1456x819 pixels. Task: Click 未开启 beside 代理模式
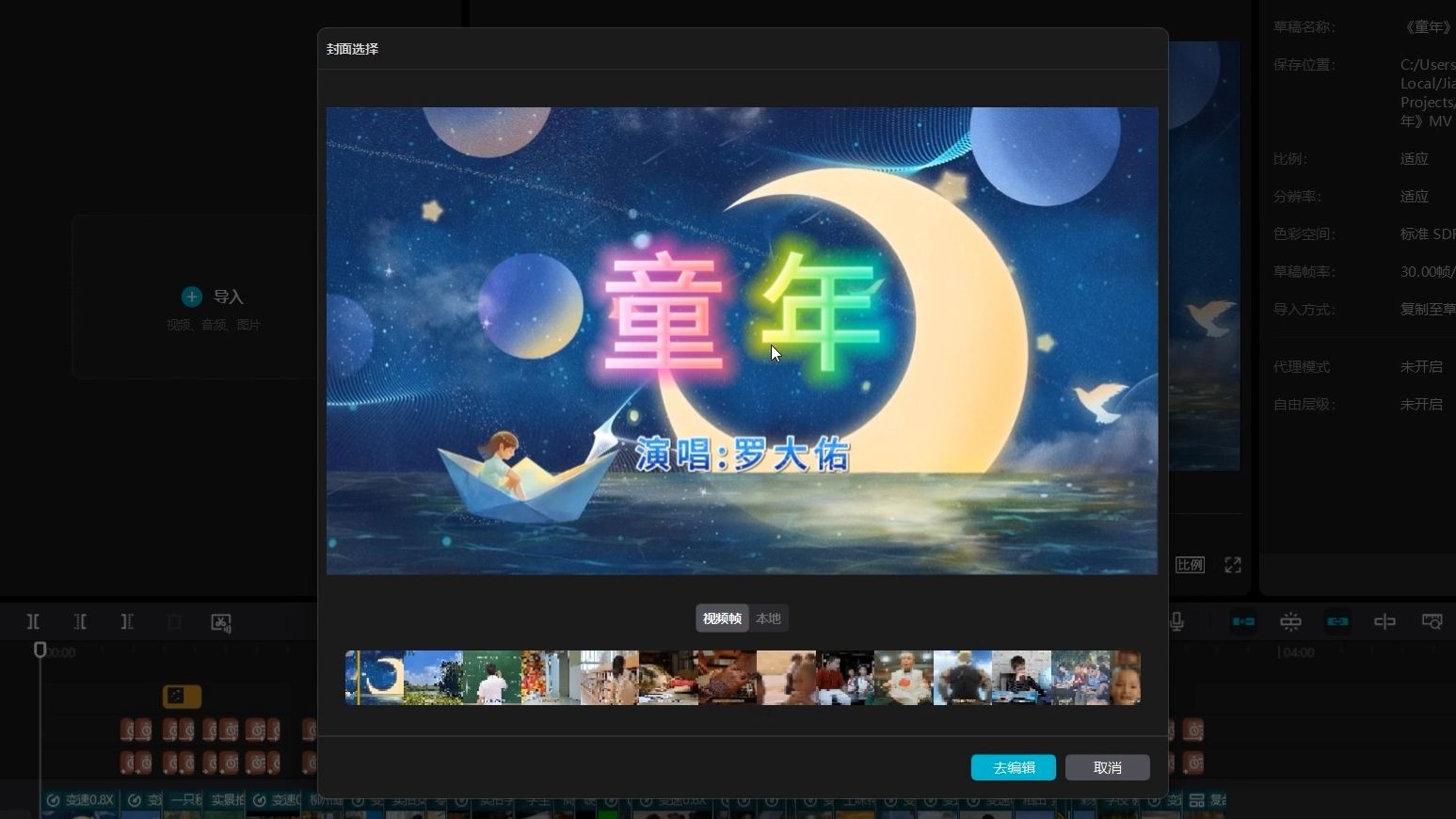1421,367
